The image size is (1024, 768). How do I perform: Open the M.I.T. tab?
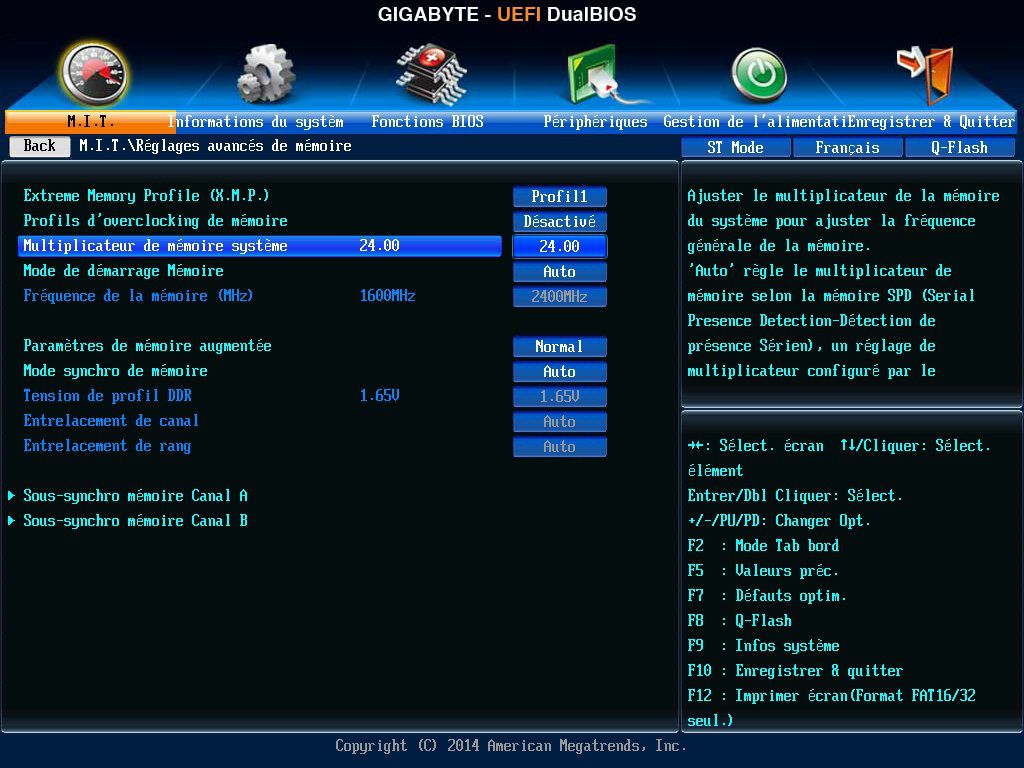(x=91, y=121)
